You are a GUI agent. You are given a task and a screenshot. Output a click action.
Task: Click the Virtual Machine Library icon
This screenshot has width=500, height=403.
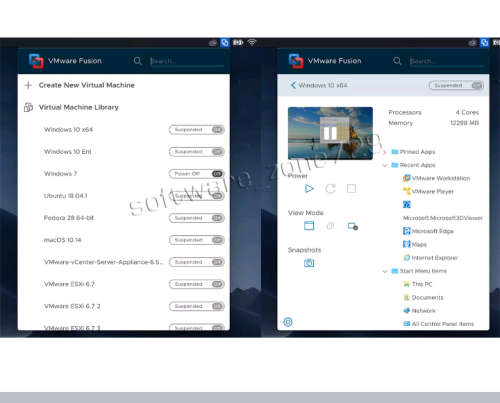(28, 107)
